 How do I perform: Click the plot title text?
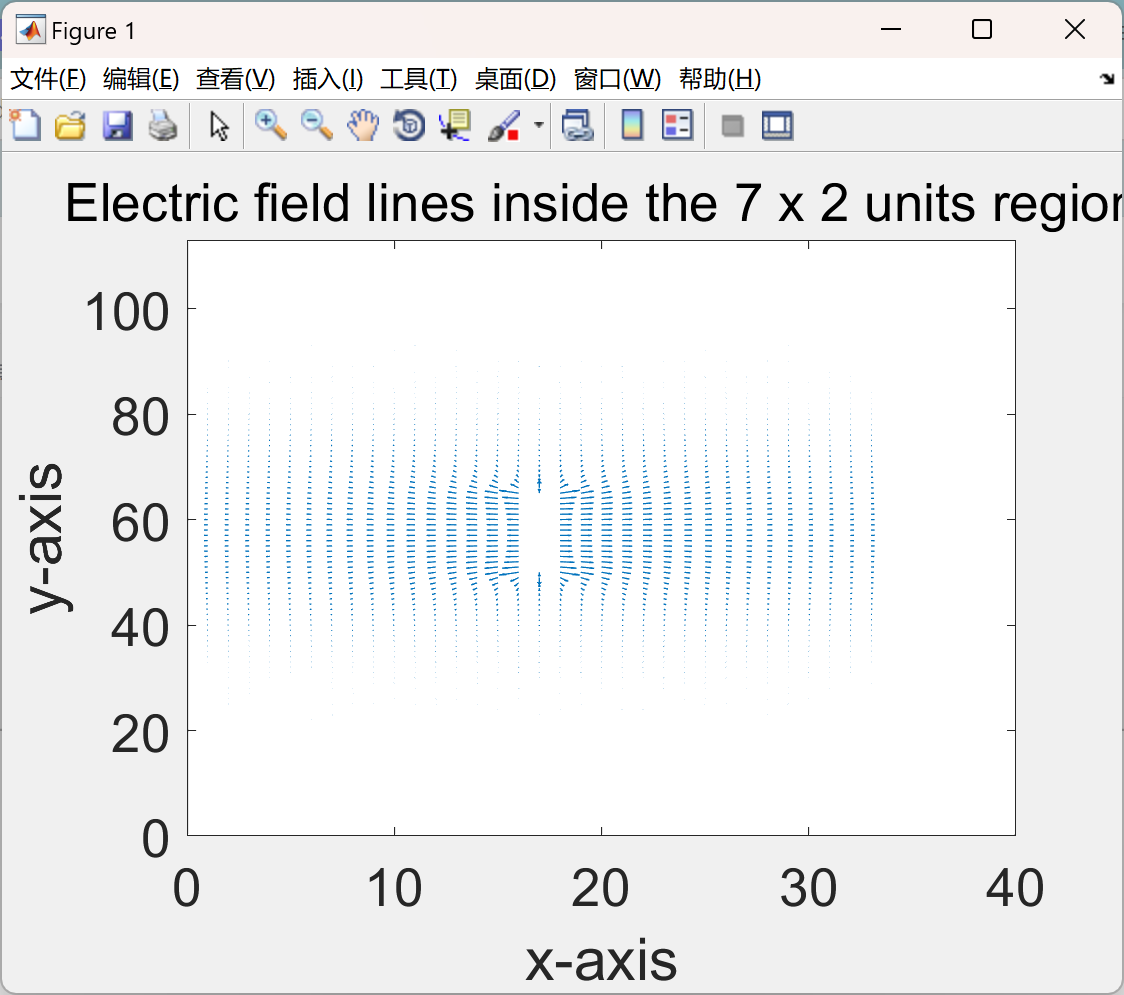[594, 203]
